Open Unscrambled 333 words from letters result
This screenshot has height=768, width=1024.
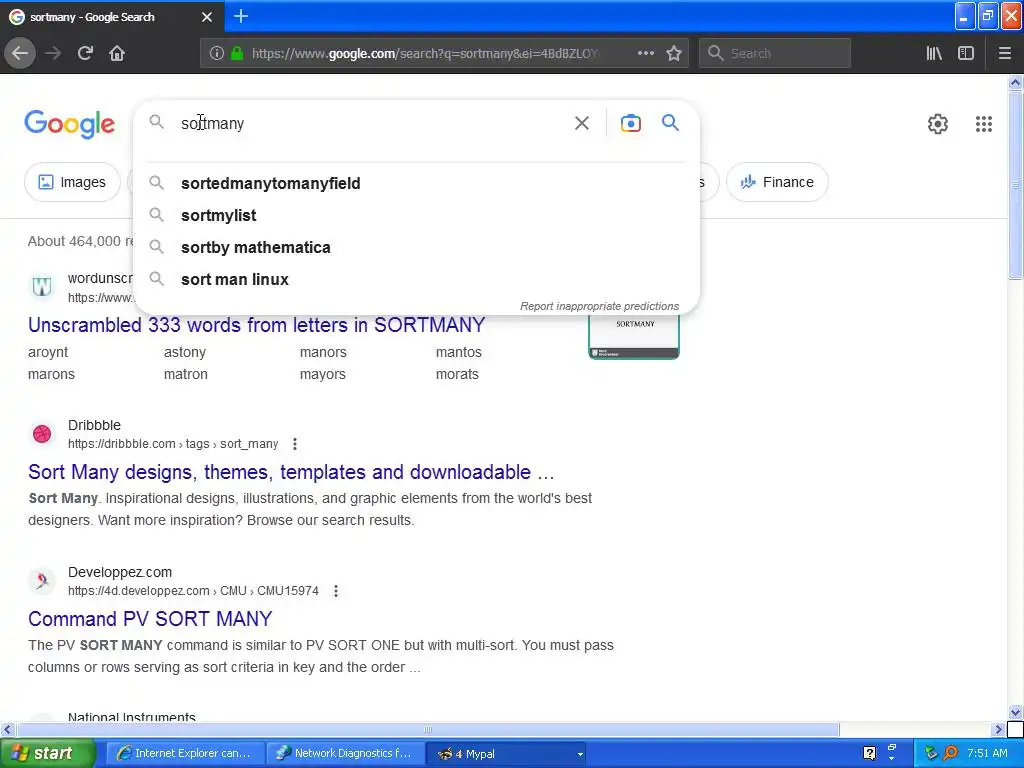point(257,325)
